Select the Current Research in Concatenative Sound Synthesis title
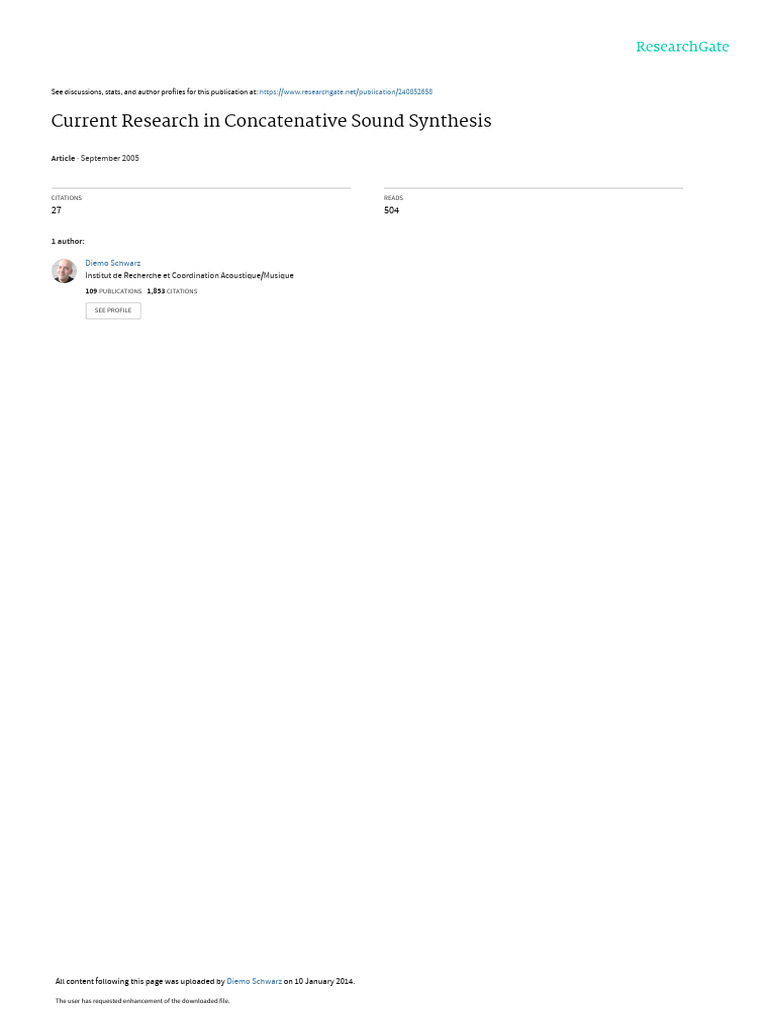 271,121
